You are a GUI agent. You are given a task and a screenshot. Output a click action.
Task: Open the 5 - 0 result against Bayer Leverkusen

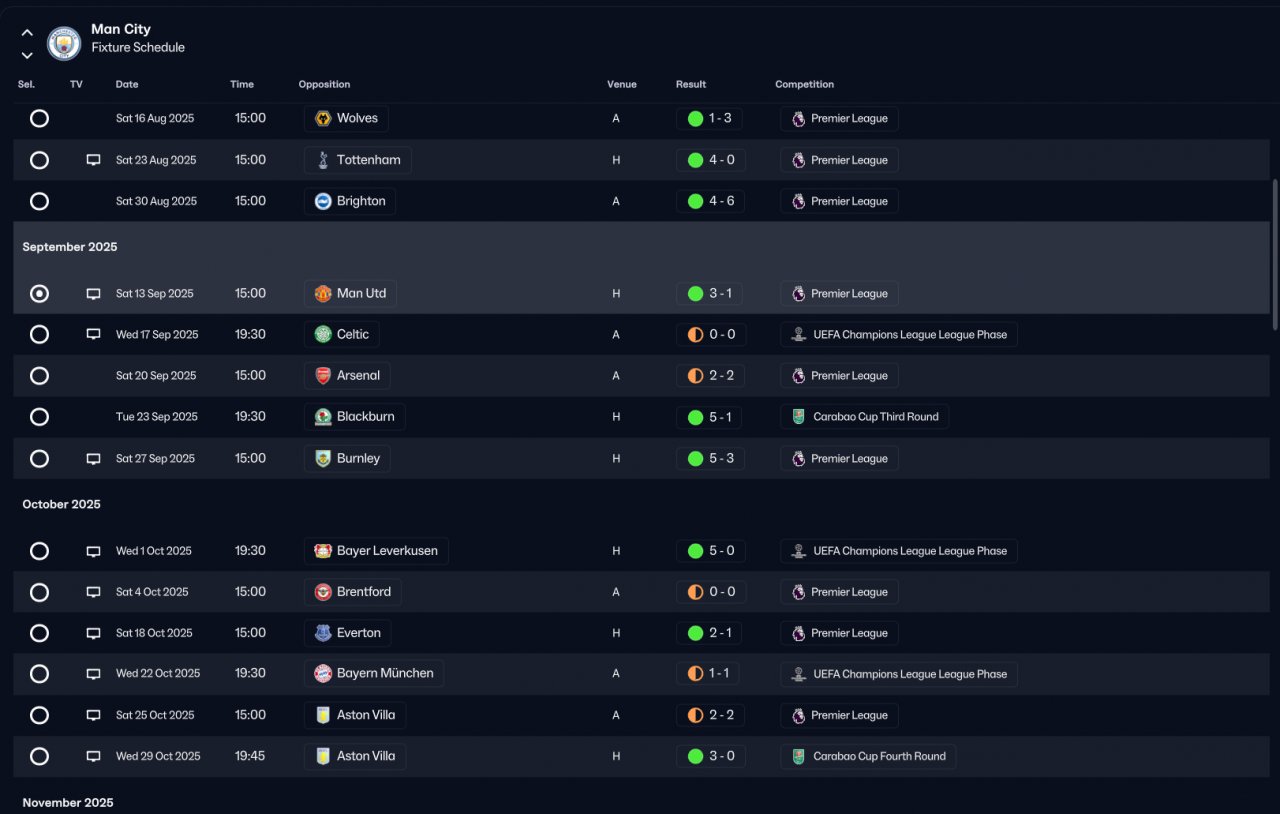tap(710, 551)
